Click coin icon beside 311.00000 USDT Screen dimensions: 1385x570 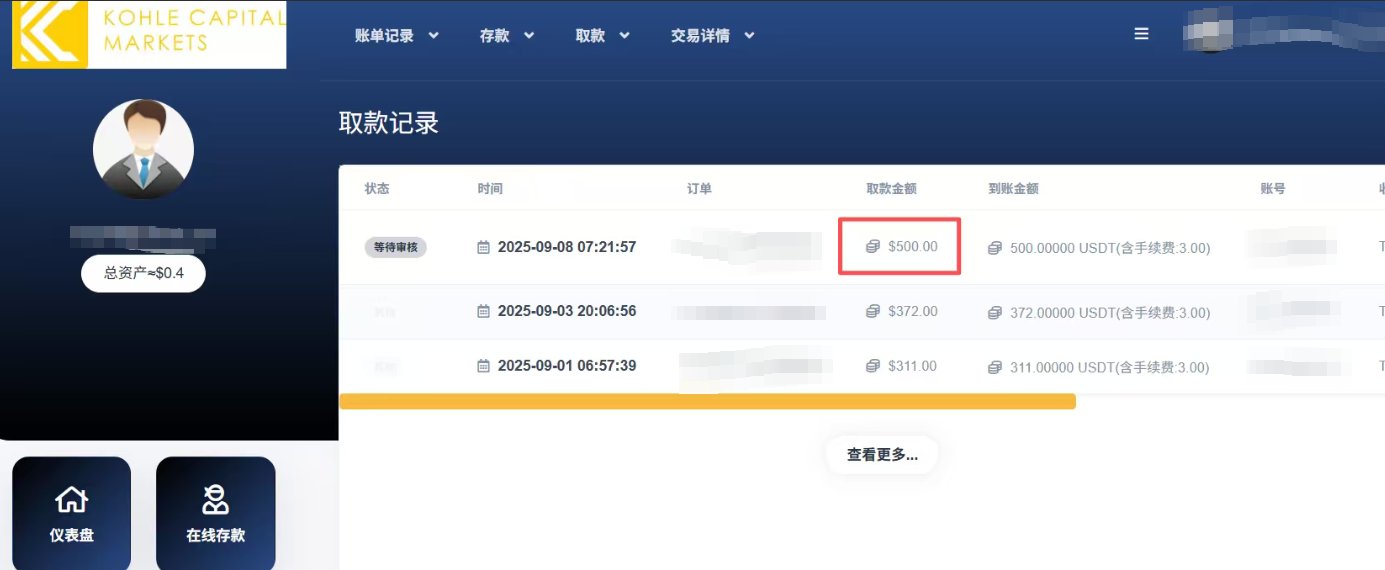click(995, 368)
